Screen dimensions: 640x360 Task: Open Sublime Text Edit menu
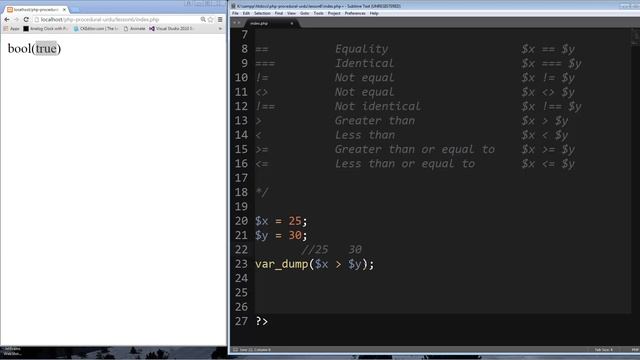coord(246,13)
